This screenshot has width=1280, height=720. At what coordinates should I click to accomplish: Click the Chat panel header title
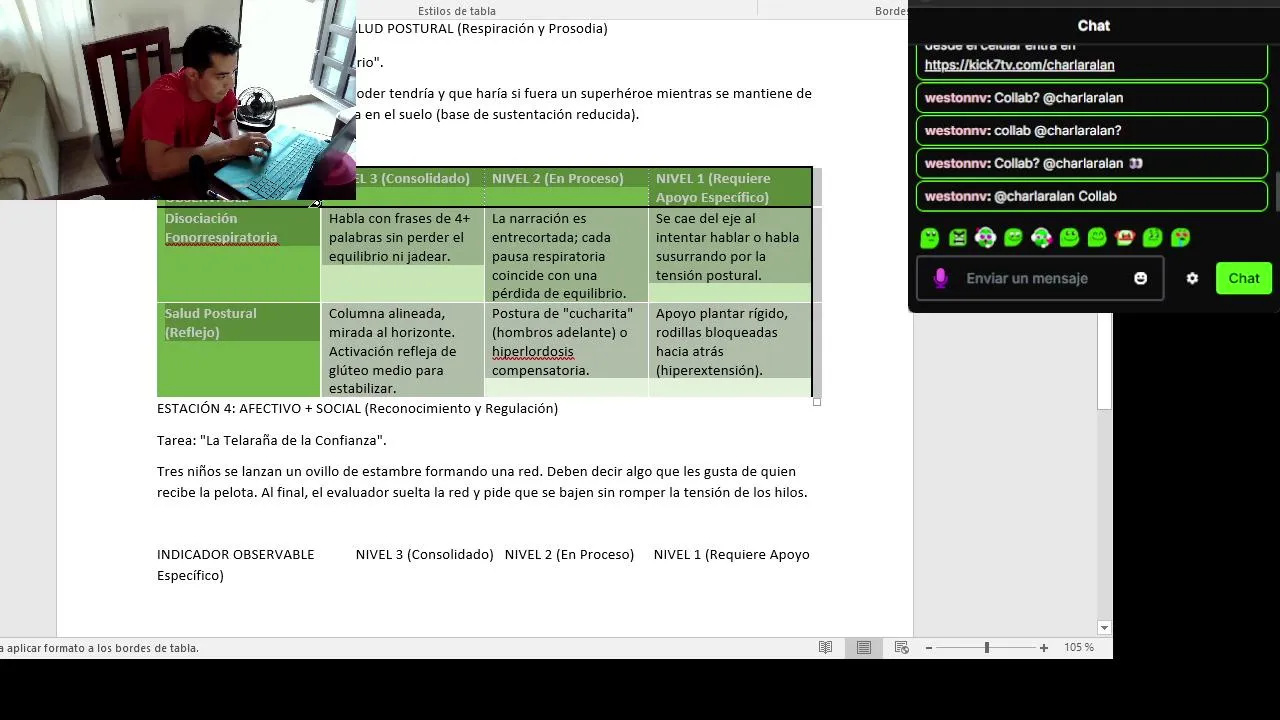tap(1094, 26)
